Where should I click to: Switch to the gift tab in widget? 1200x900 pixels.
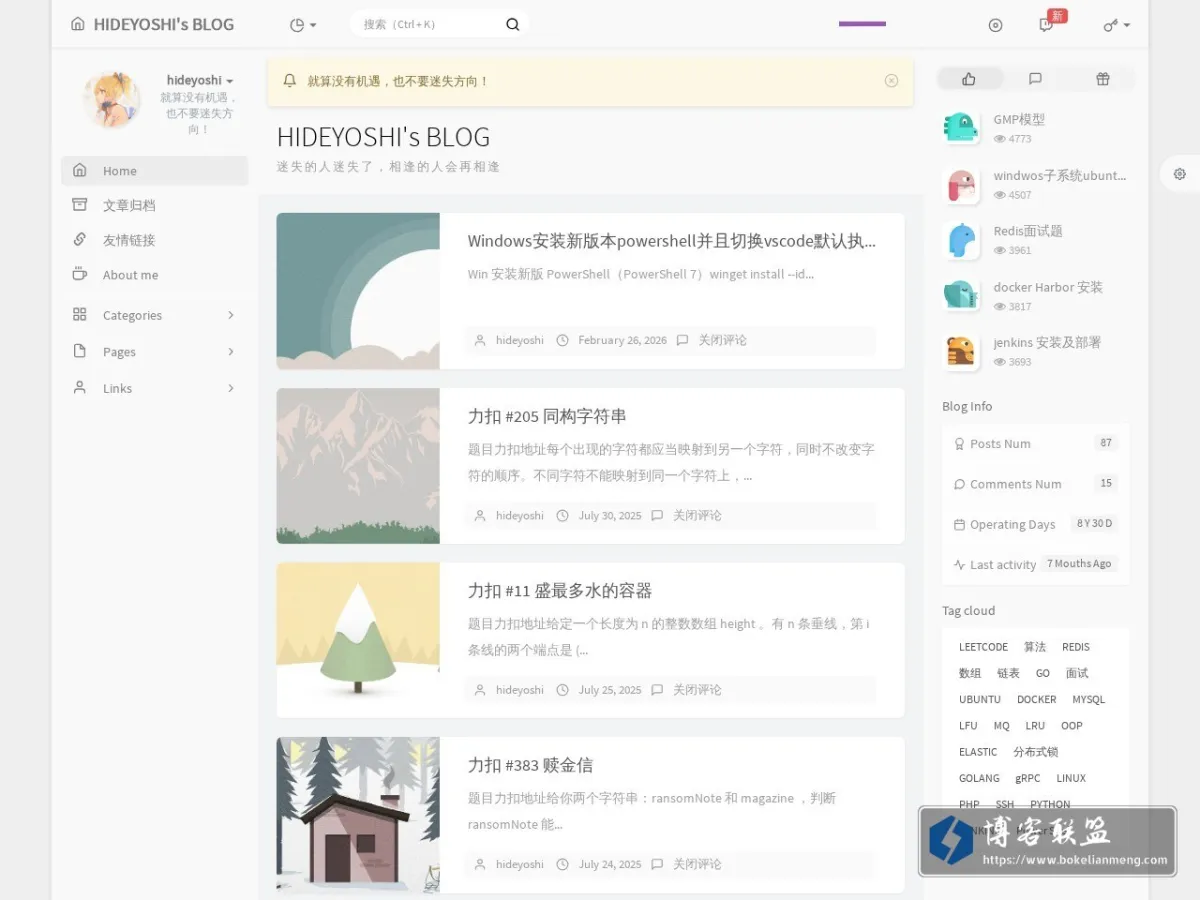pyautogui.click(x=1103, y=79)
